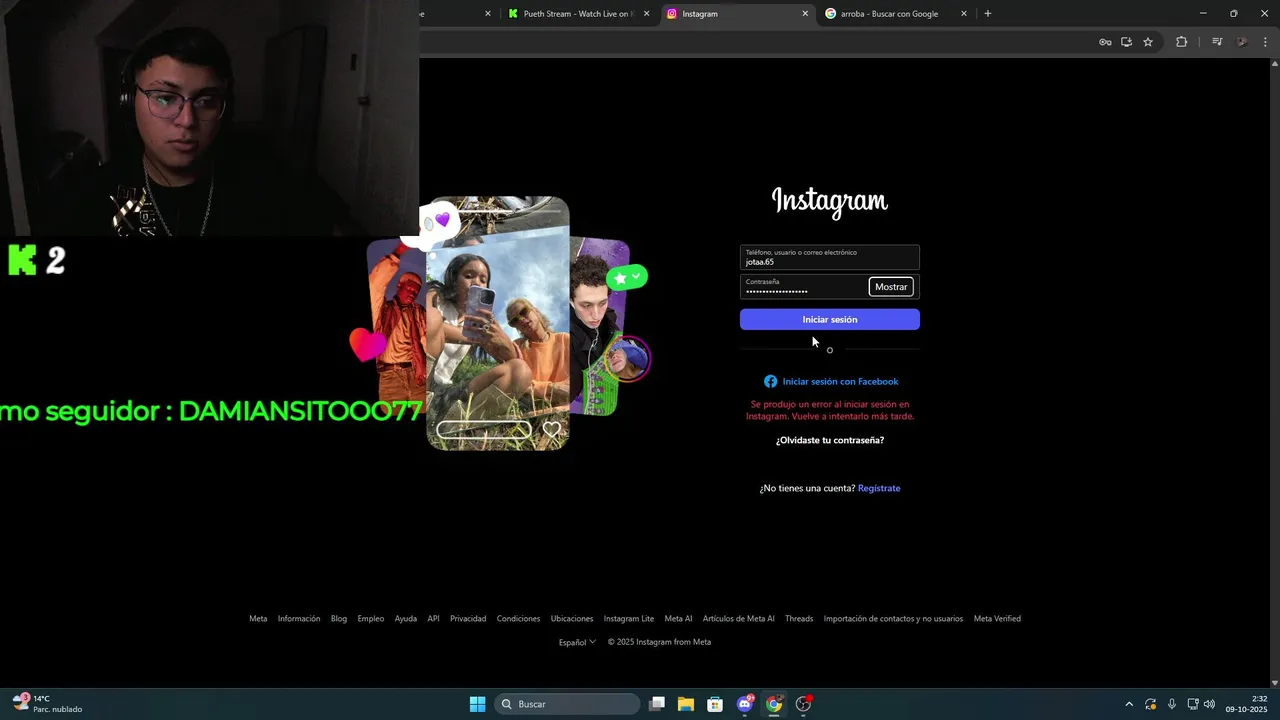
Task: Close the arroba Google search tab
Action: coord(964,14)
